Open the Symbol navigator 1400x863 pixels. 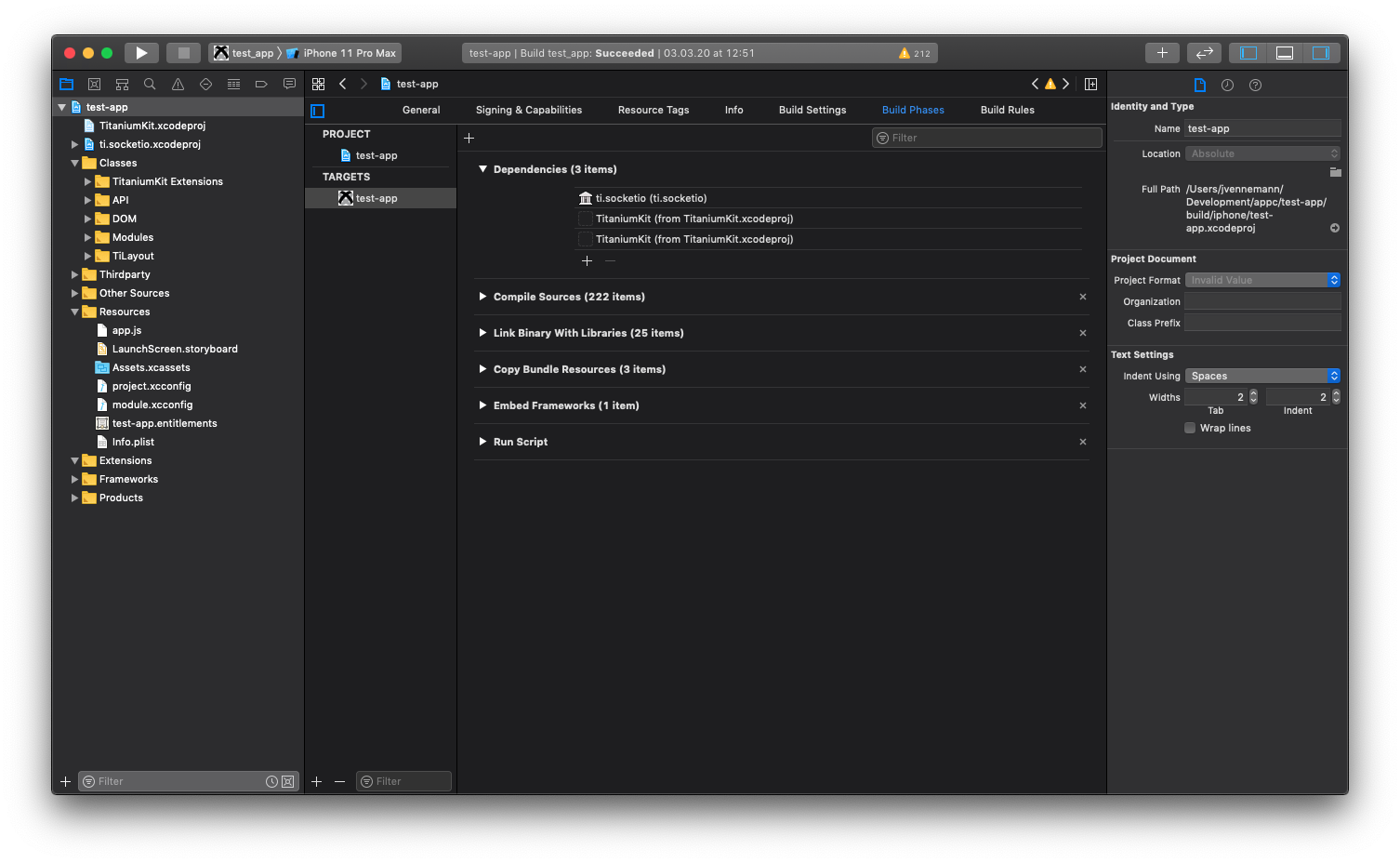click(122, 84)
